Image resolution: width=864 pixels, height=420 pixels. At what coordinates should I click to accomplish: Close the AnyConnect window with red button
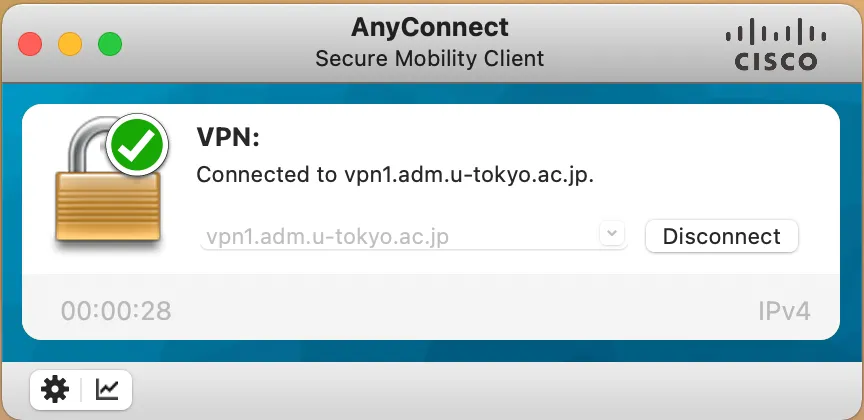pos(30,44)
